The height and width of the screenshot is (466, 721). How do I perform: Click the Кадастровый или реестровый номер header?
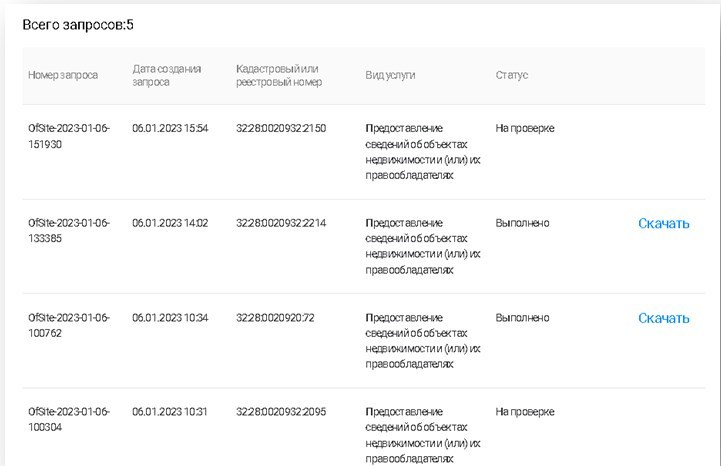point(279,76)
